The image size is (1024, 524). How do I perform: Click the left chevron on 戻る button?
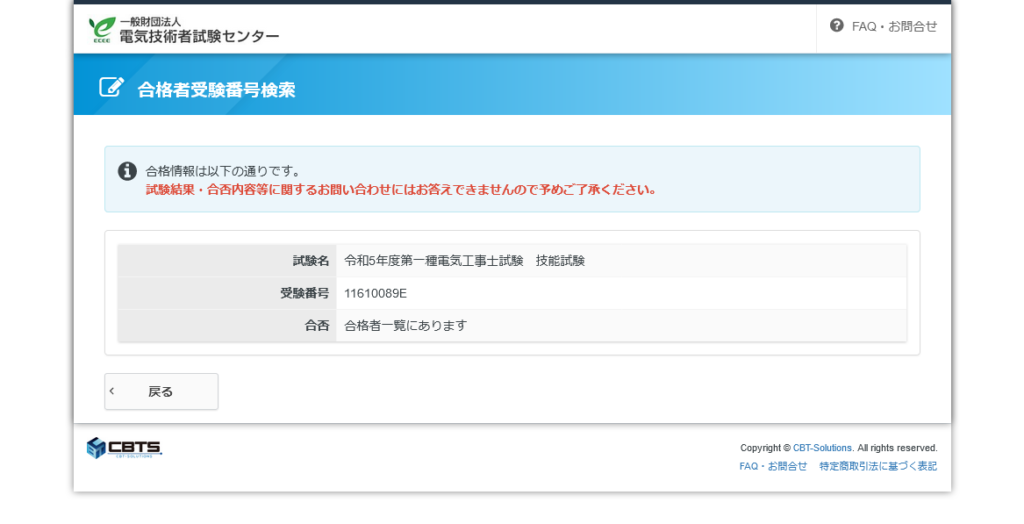pyautogui.click(x=112, y=391)
